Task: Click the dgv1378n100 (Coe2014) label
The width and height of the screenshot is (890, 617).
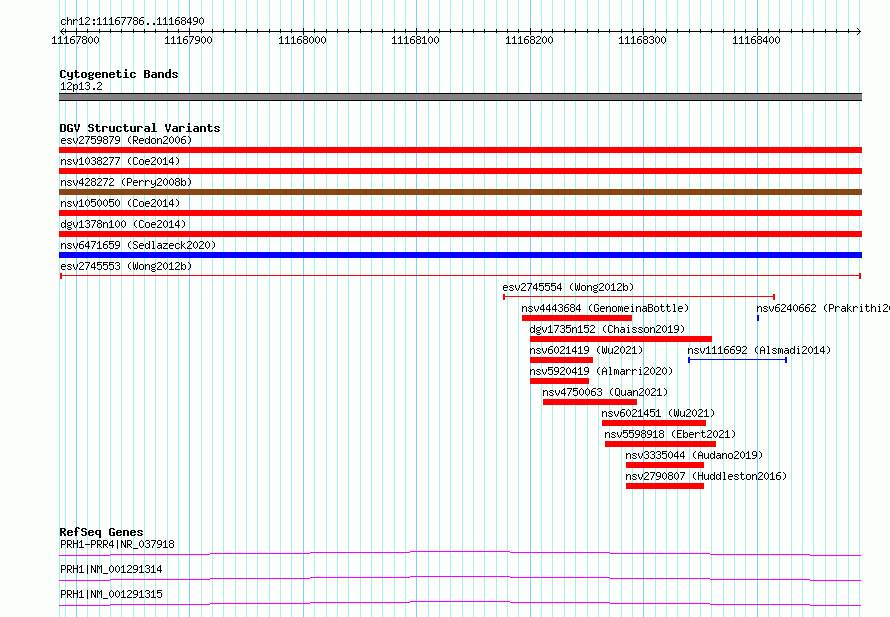Action: (x=123, y=224)
